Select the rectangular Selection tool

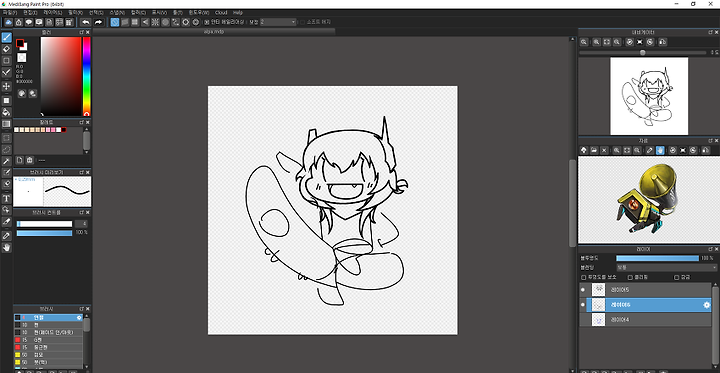6,138
